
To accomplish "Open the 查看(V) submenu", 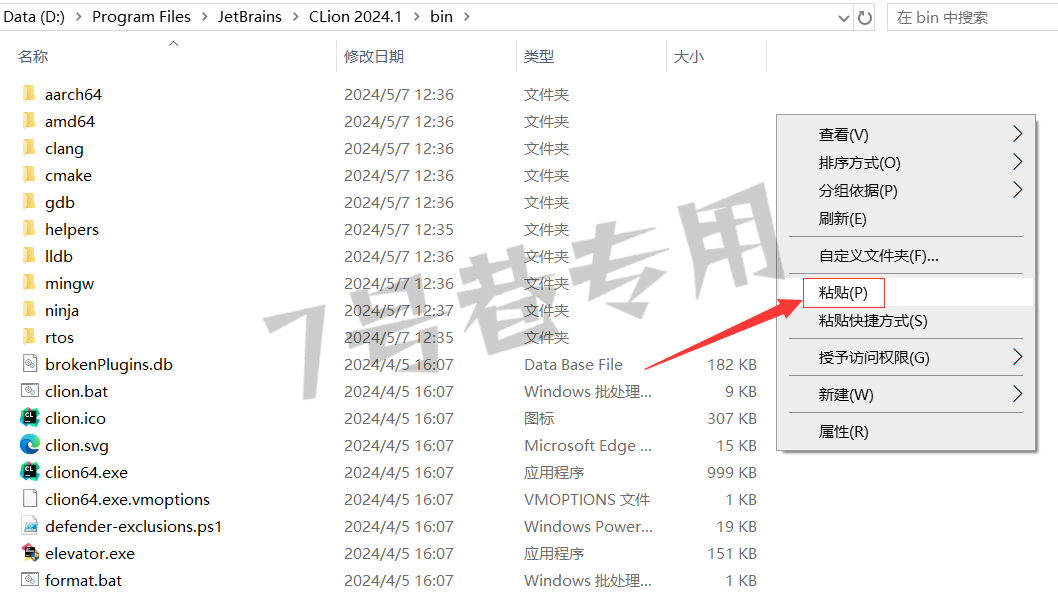I will 906,134.
